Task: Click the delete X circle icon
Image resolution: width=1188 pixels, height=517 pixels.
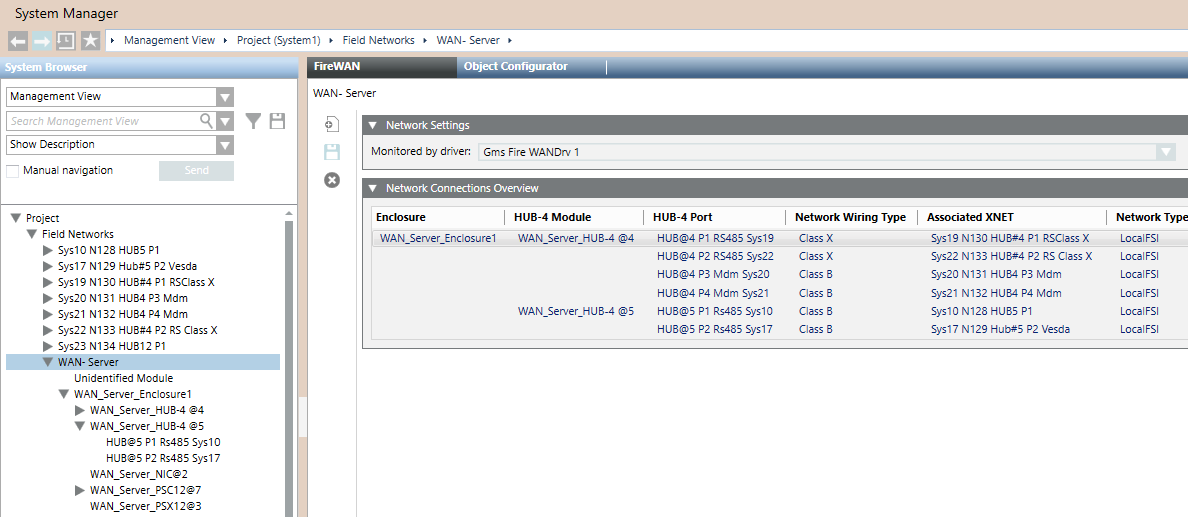Action: coord(332,180)
